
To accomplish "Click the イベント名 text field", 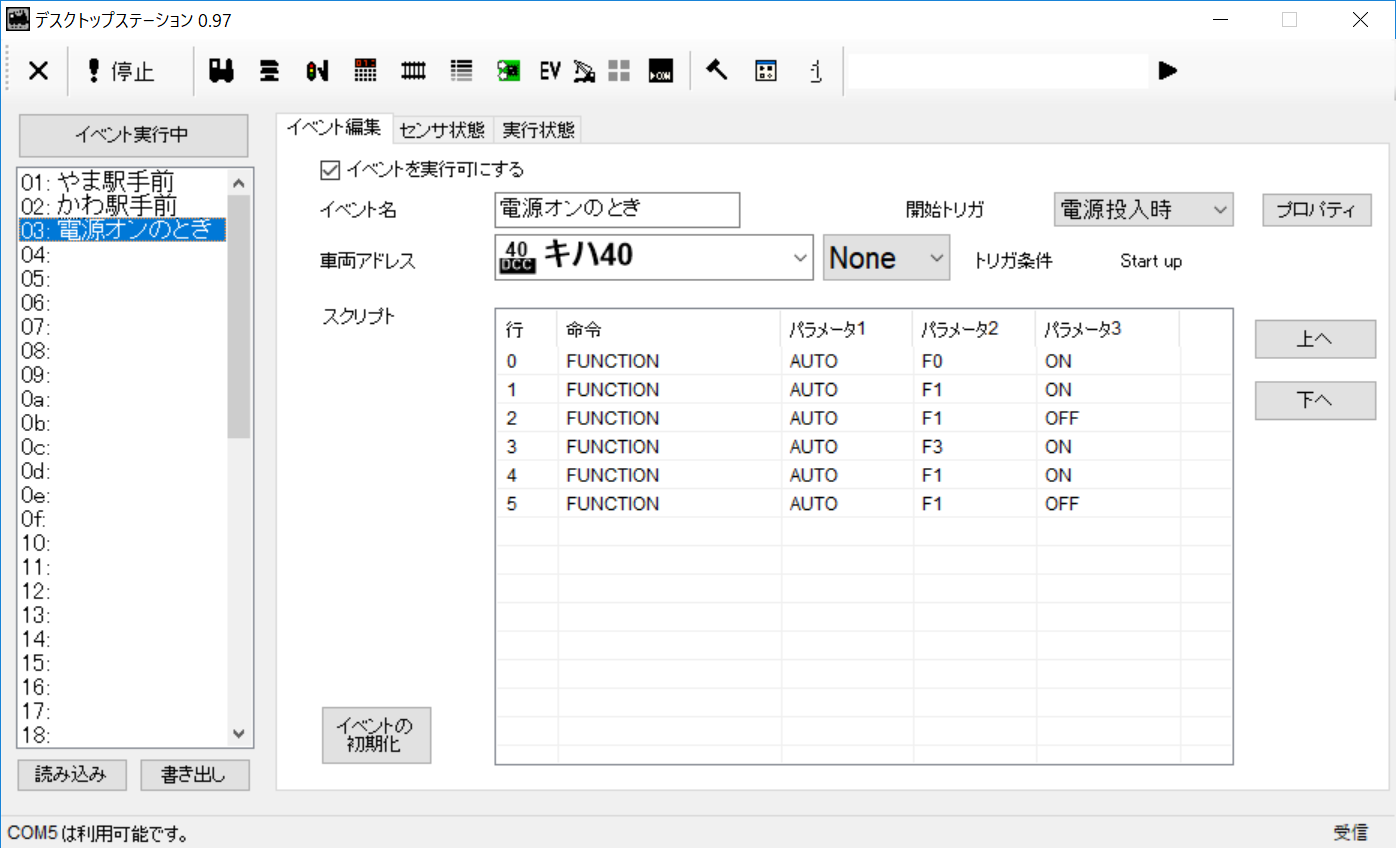I will [617, 210].
